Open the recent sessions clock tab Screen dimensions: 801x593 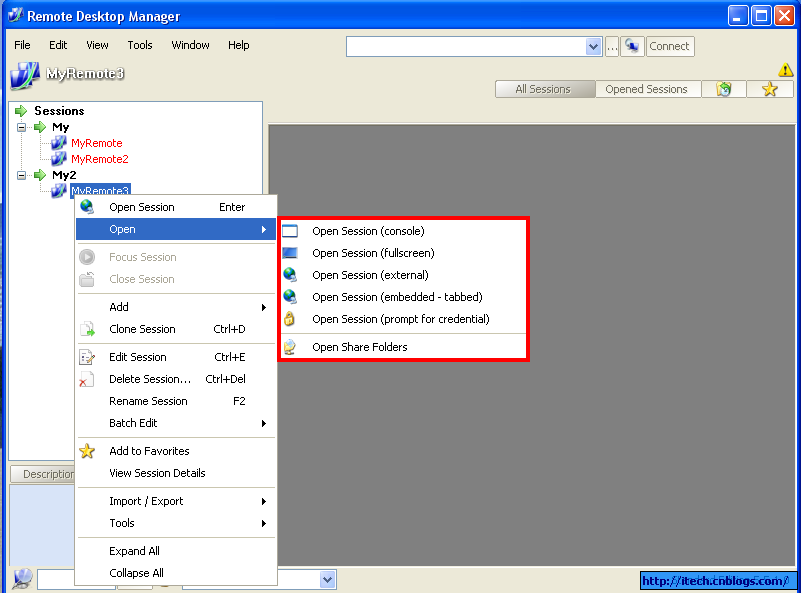(x=724, y=89)
